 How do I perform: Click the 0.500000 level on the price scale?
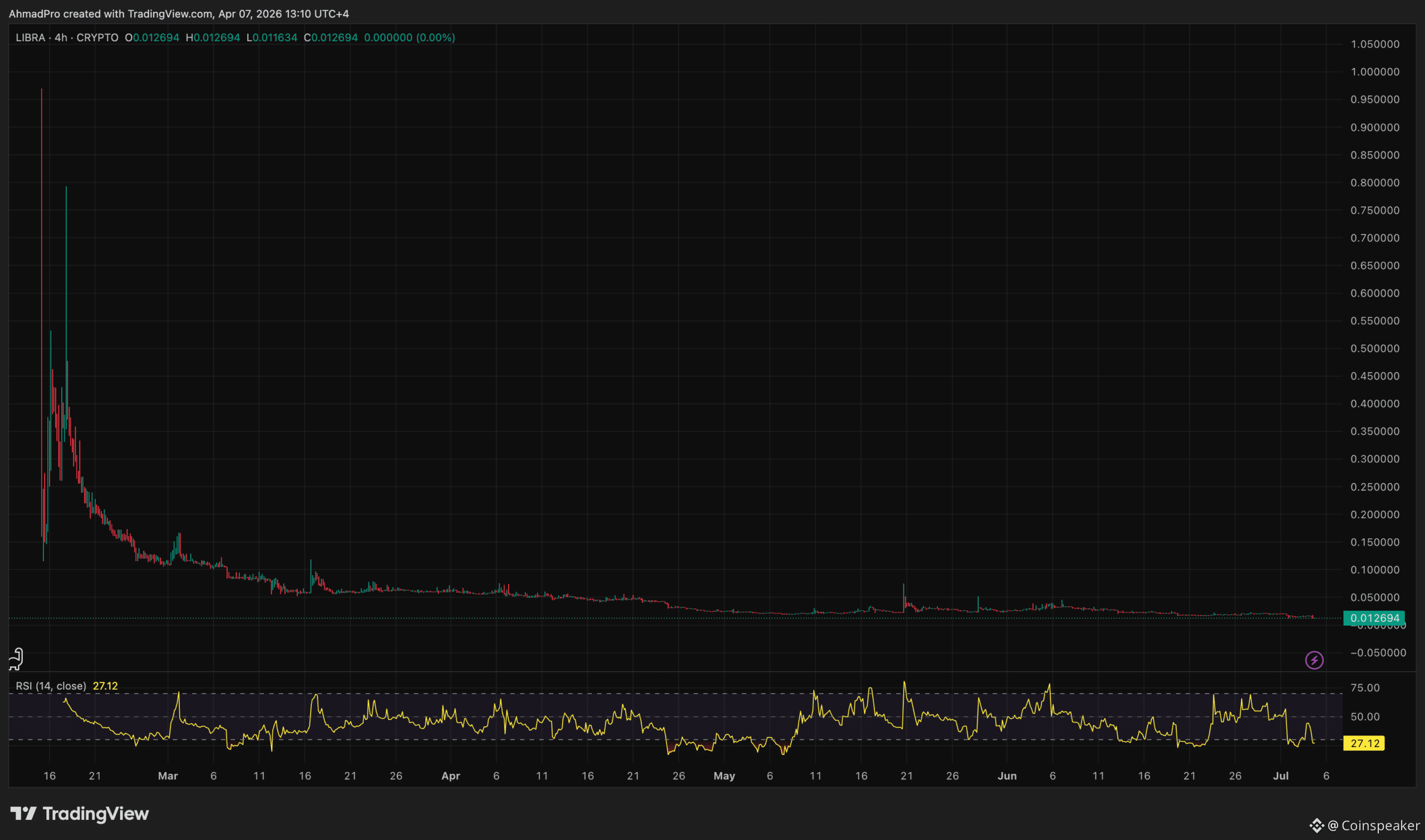point(1375,348)
